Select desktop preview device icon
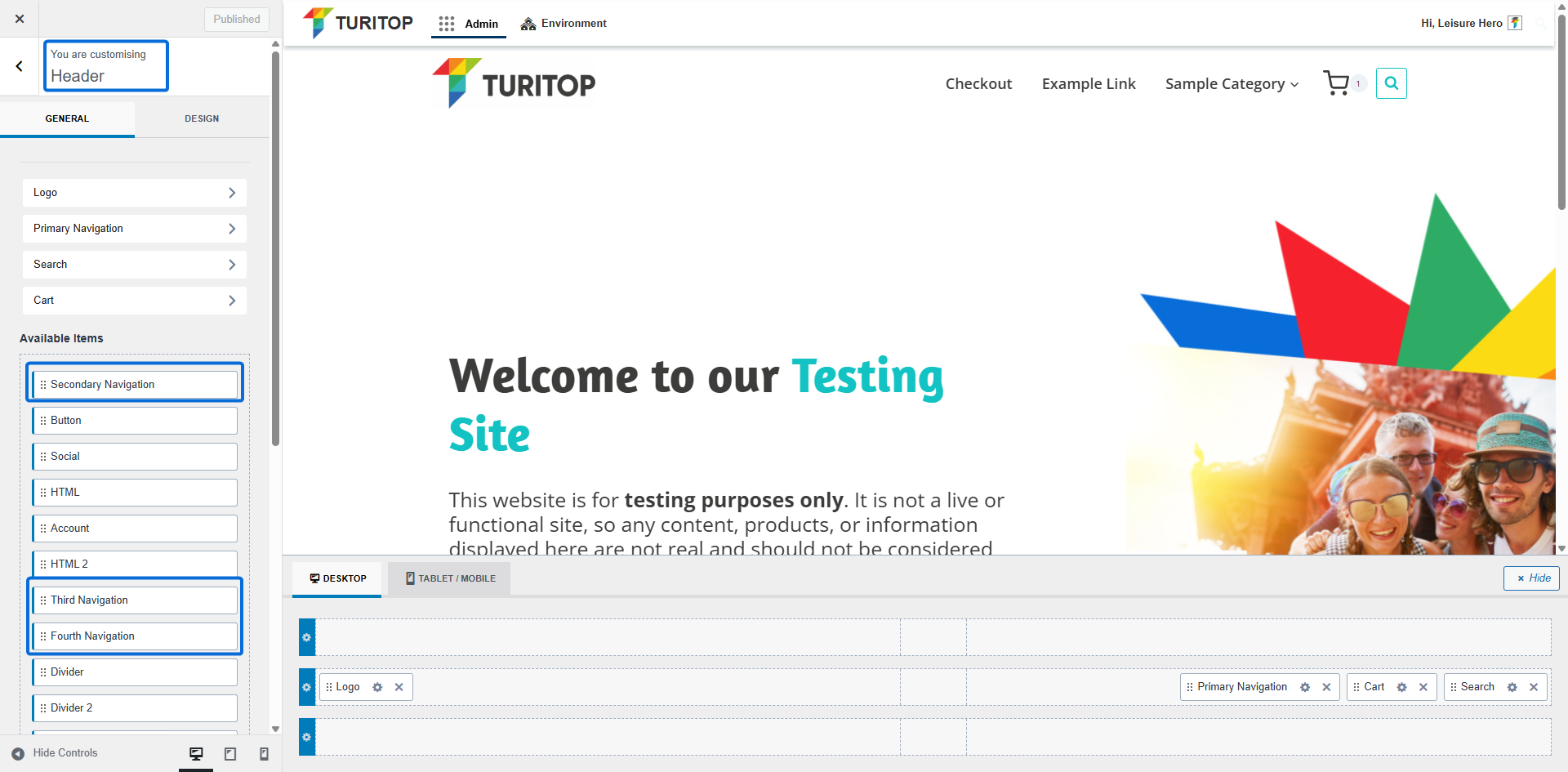This screenshot has width=1568, height=772. [x=196, y=754]
